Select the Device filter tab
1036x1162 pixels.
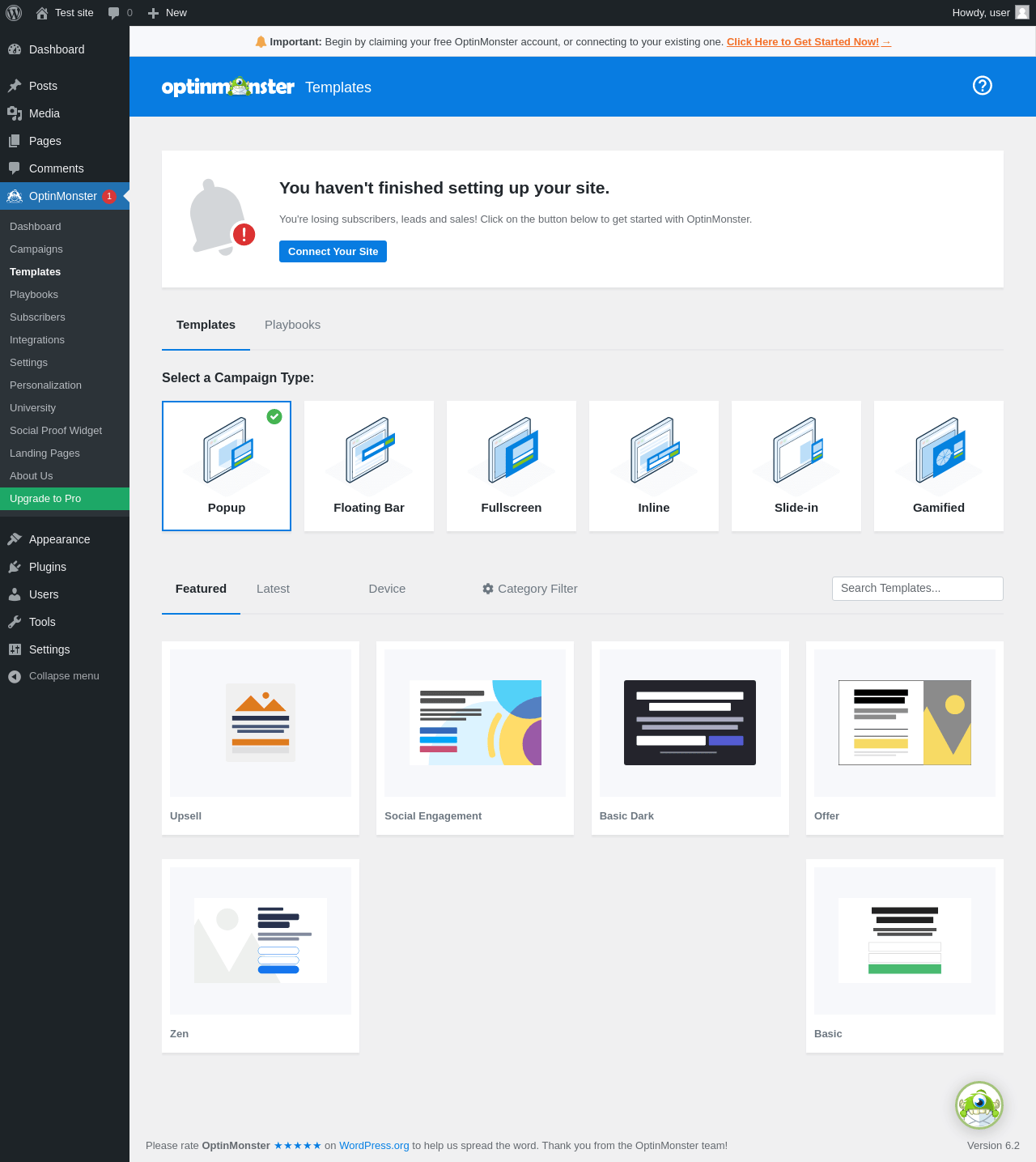tap(387, 589)
